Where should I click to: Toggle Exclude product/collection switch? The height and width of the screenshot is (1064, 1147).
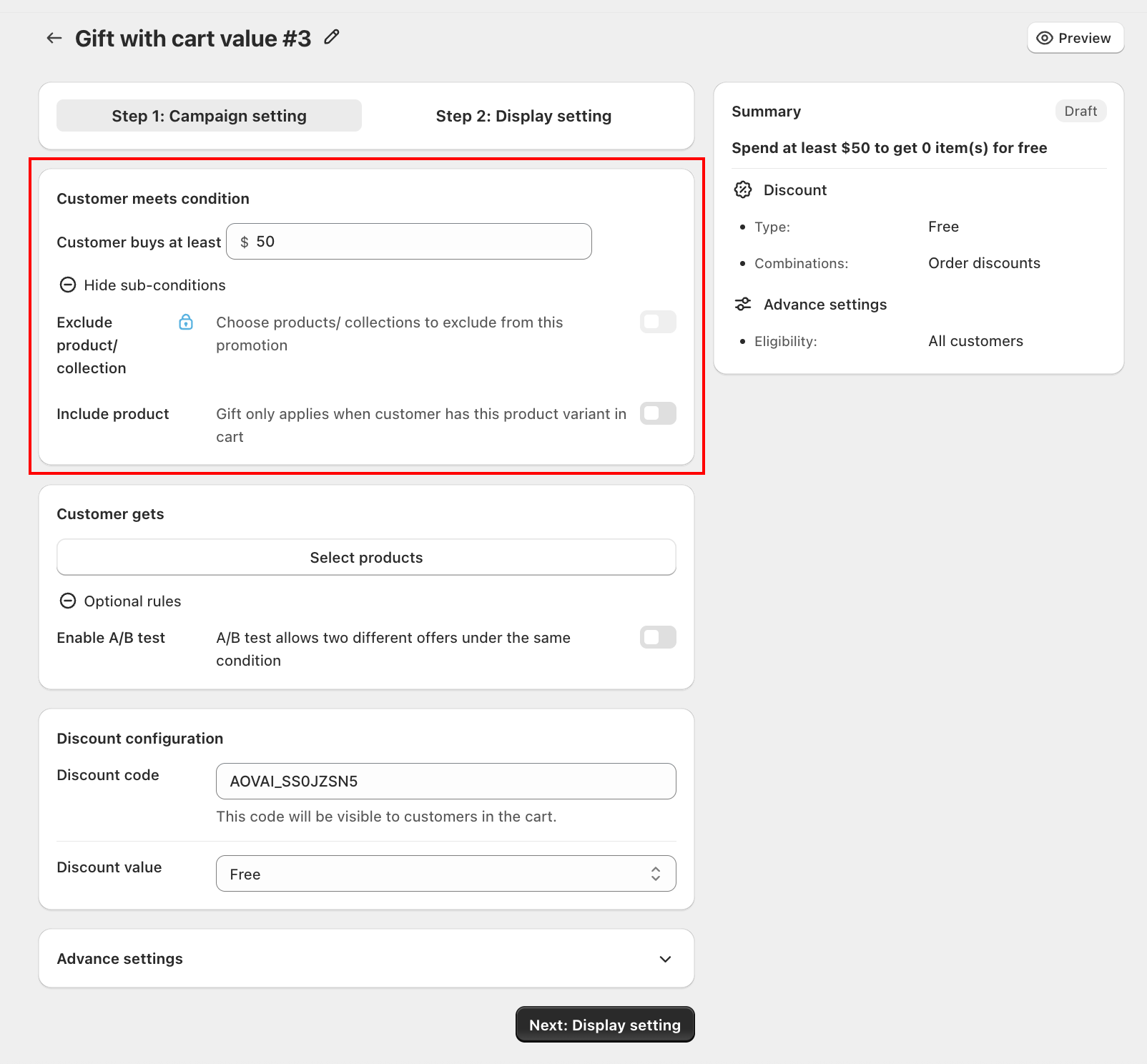pyautogui.click(x=658, y=322)
